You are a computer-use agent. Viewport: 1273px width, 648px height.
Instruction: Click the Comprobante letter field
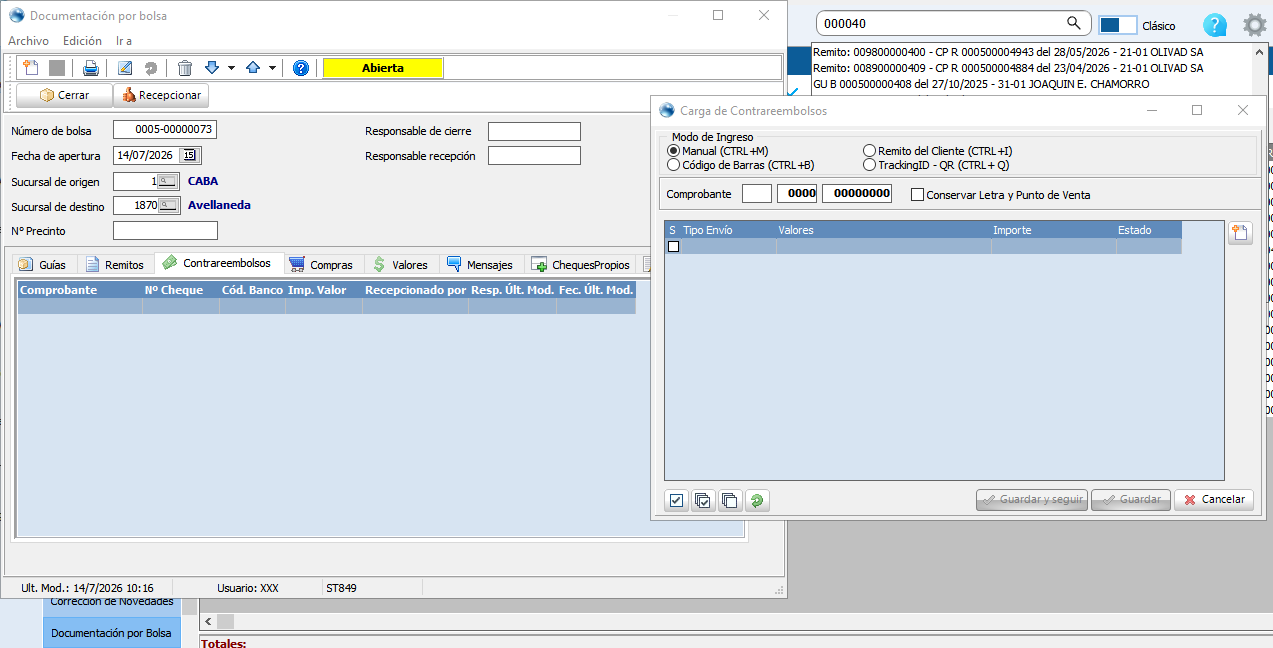(x=757, y=194)
